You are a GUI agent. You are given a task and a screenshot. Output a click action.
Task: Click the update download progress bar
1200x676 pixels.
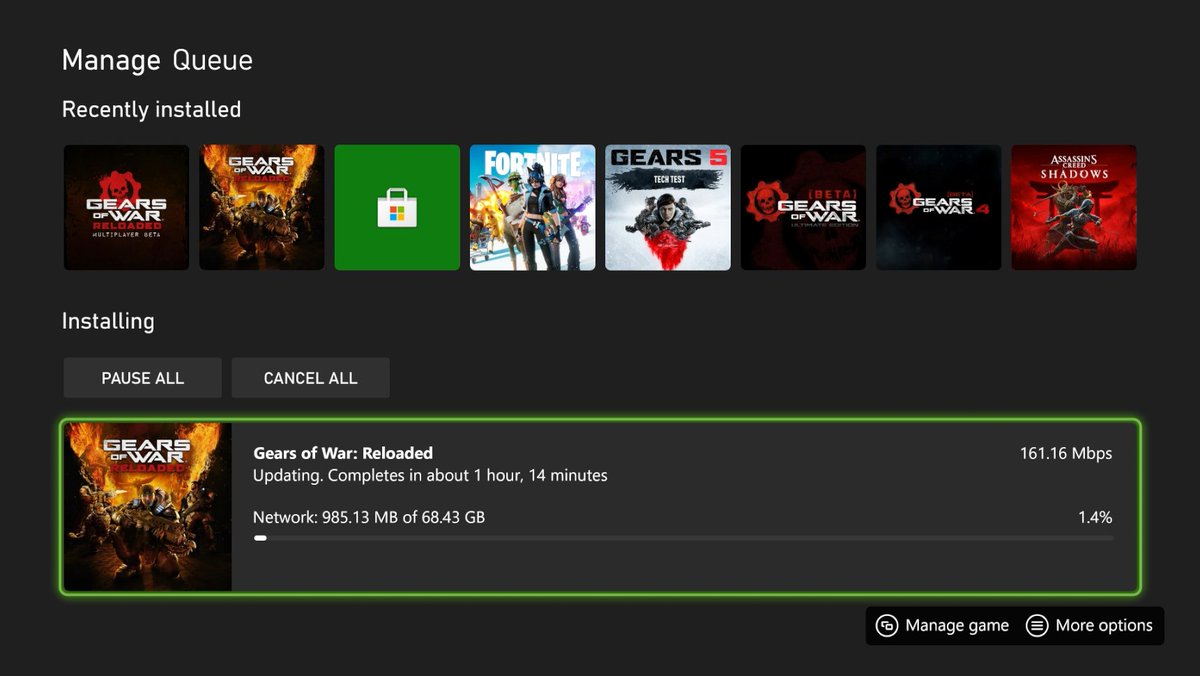pyautogui.click(x=683, y=538)
